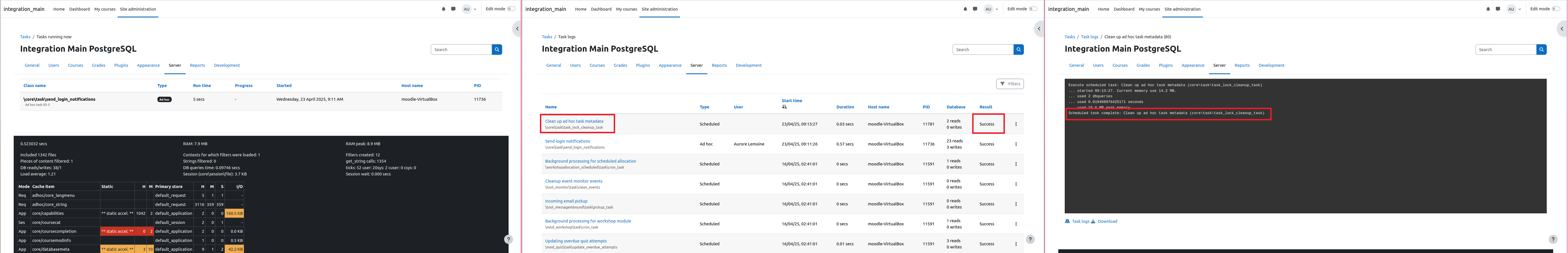1568x253 pixels.
Task: Open notifications bell in task metadata log window
Action: 1488,9
